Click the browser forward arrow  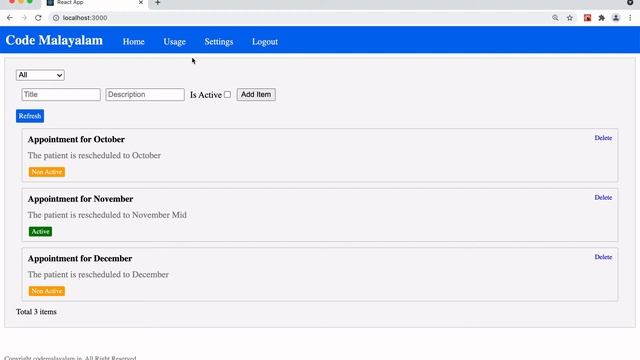point(24,18)
